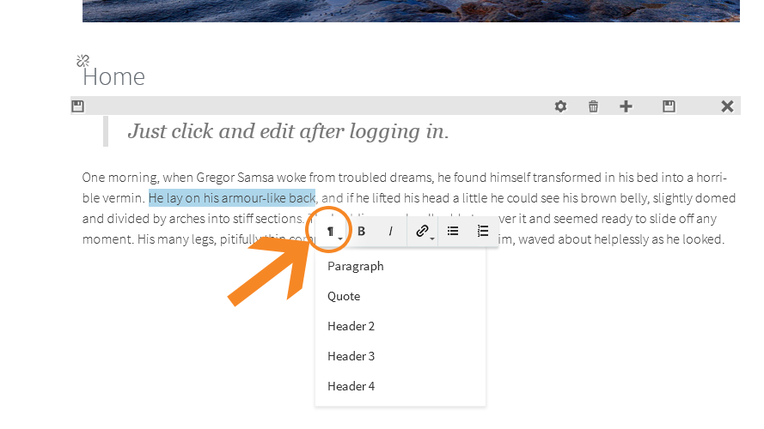Viewport: 764px width, 429px height.
Task: Apply Header 3 style
Action: [x=351, y=356]
